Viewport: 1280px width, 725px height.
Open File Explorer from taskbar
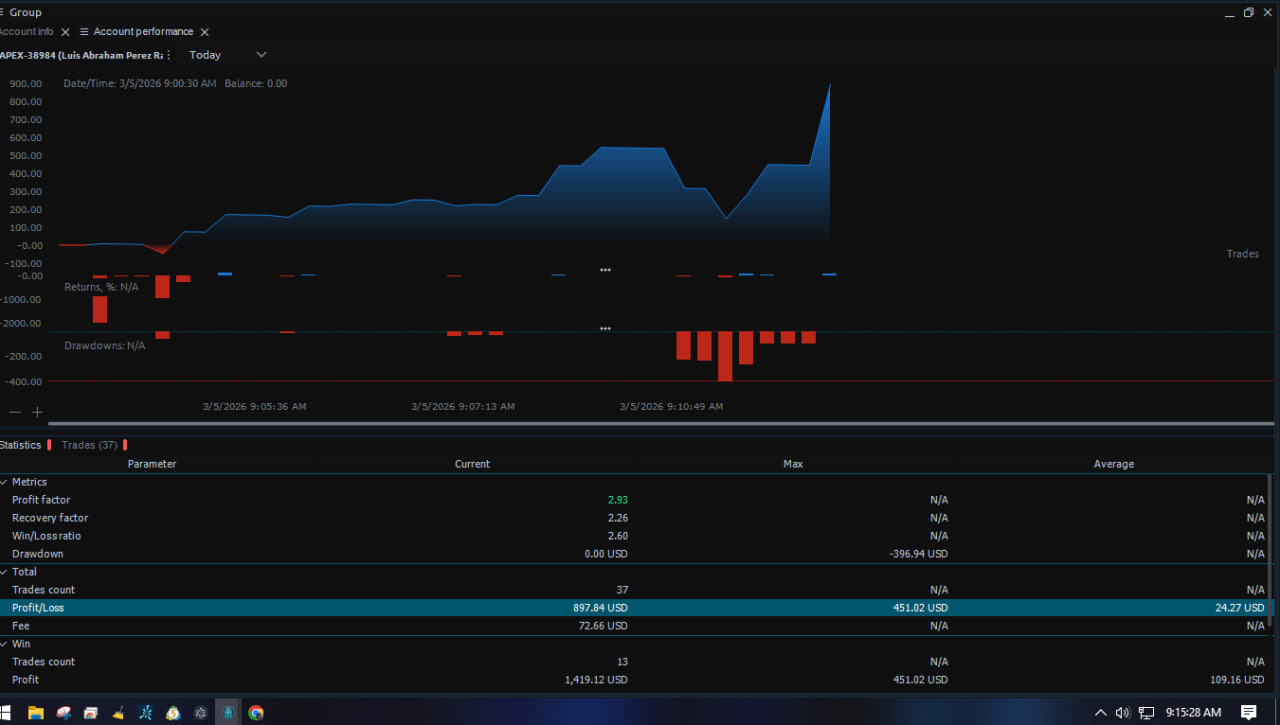35,712
